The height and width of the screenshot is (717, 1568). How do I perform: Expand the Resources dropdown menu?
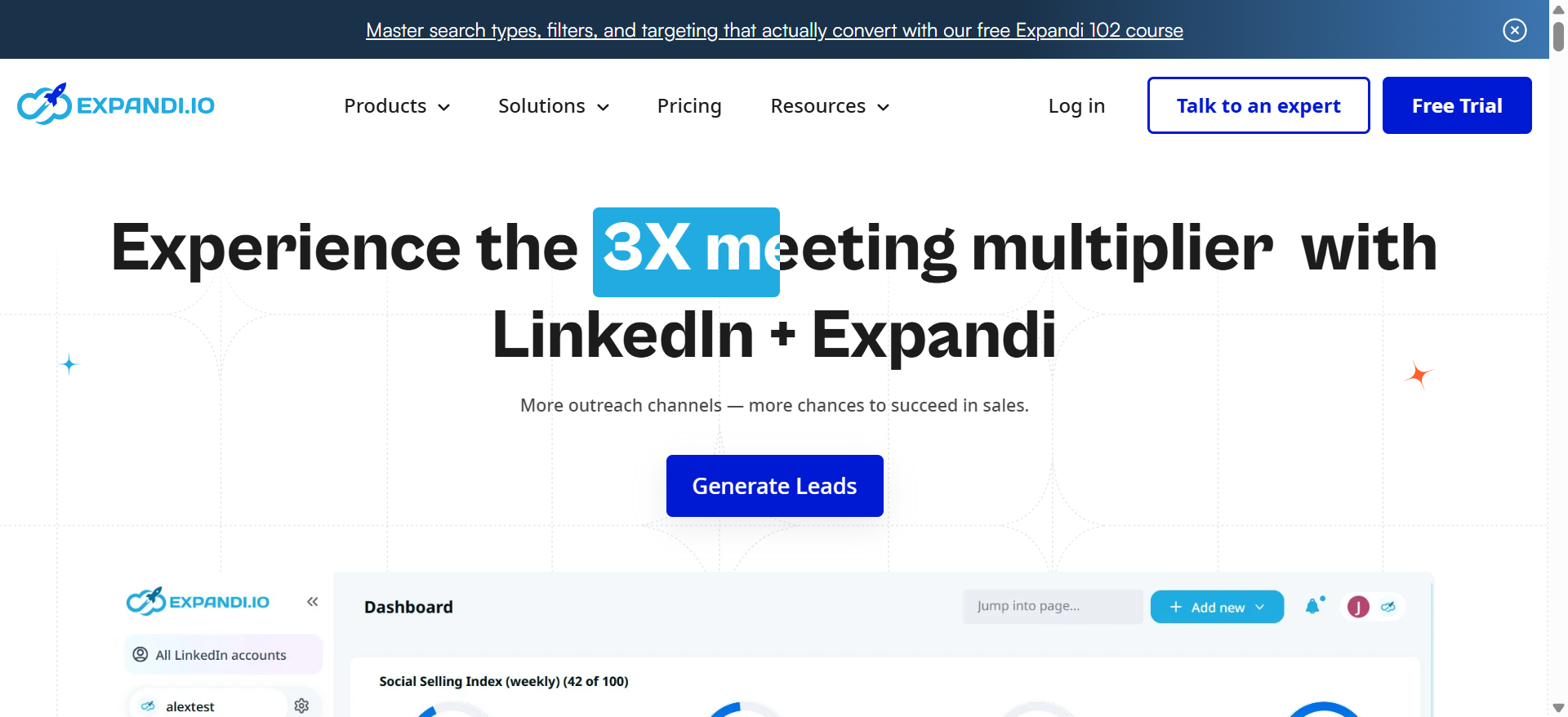pos(830,106)
